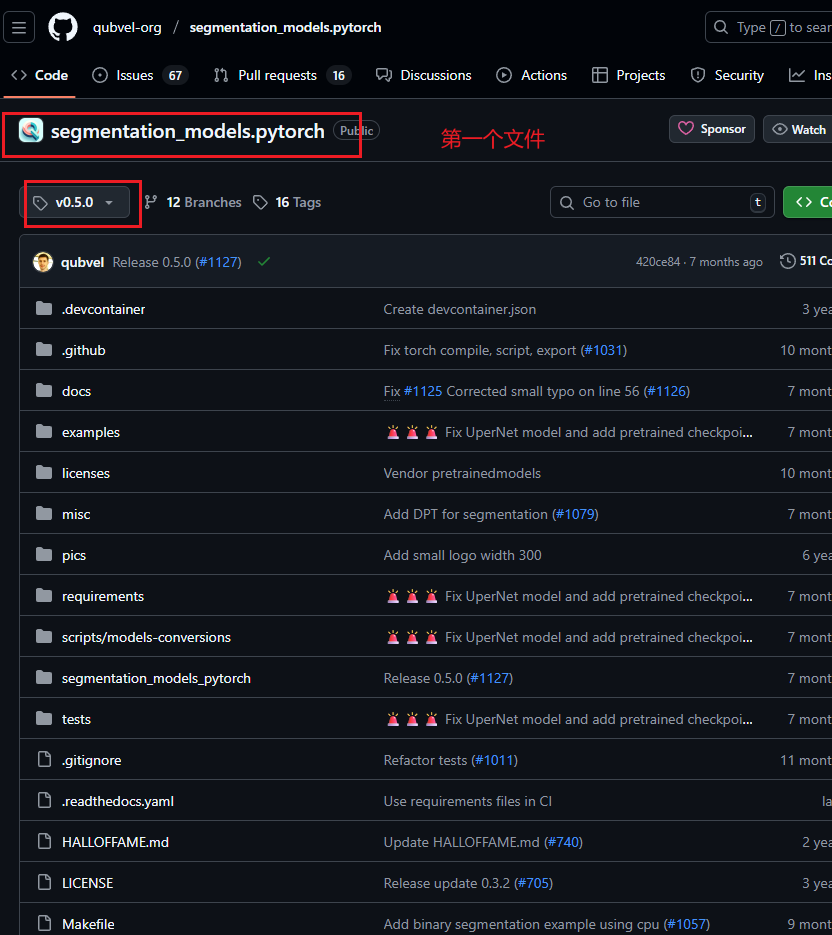Open the #705 pull request link
The image size is (832, 935).
(x=534, y=883)
